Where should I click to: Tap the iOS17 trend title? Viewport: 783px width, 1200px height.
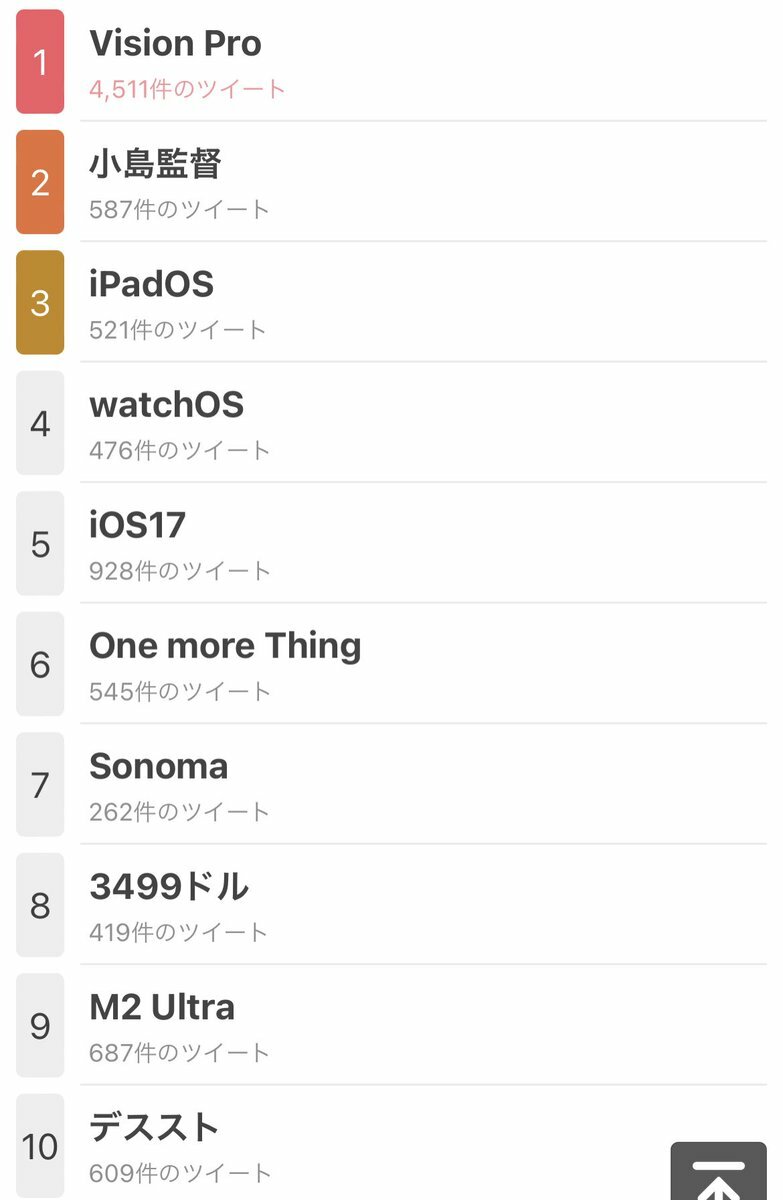(137, 525)
